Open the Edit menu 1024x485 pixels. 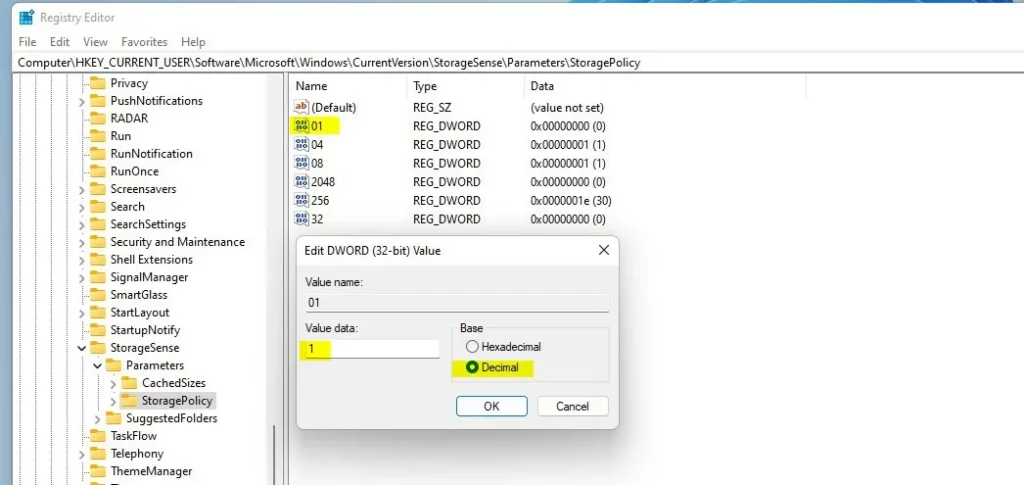coord(59,42)
